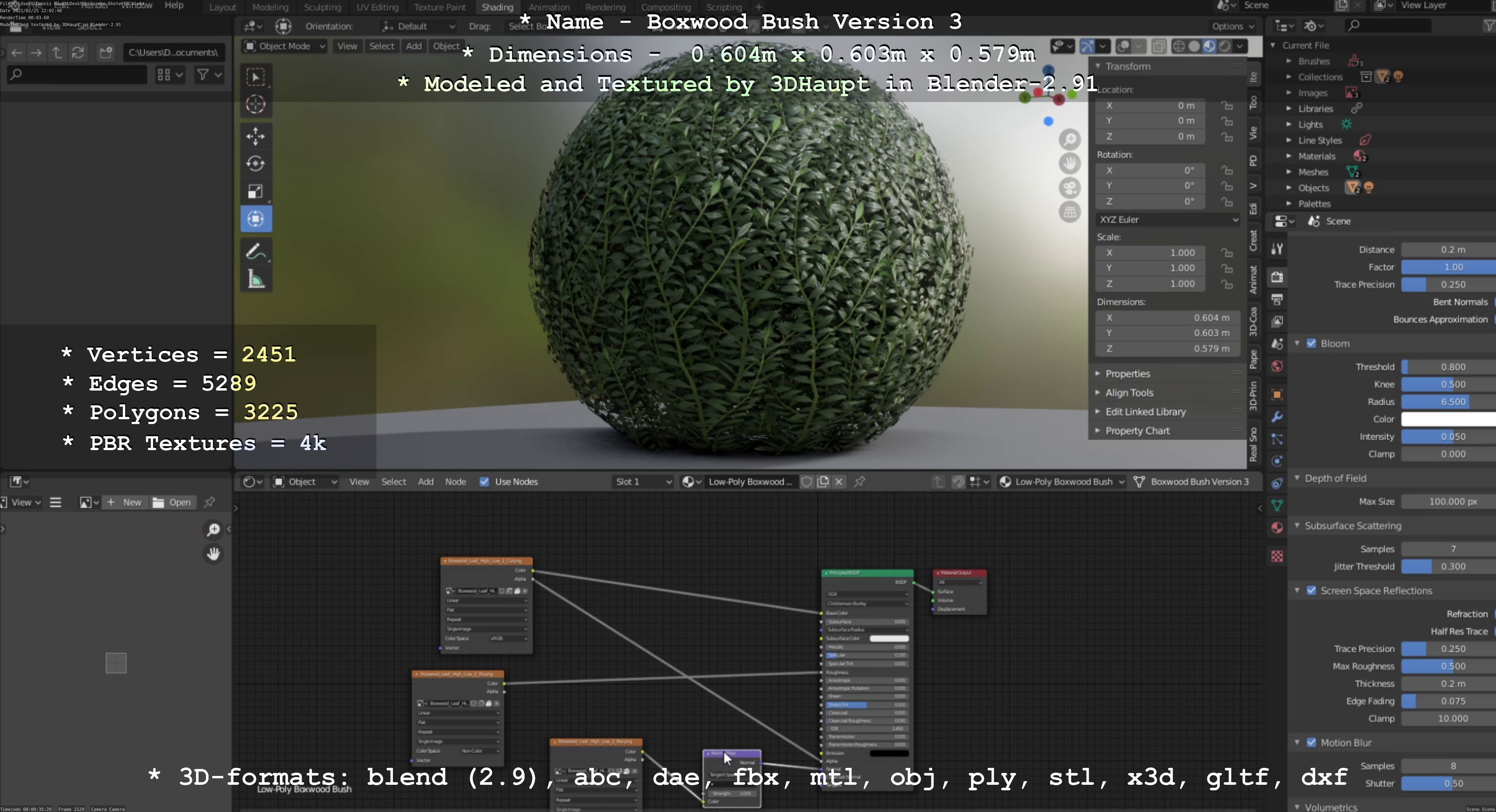Activate the Cursor tool

(x=256, y=104)
